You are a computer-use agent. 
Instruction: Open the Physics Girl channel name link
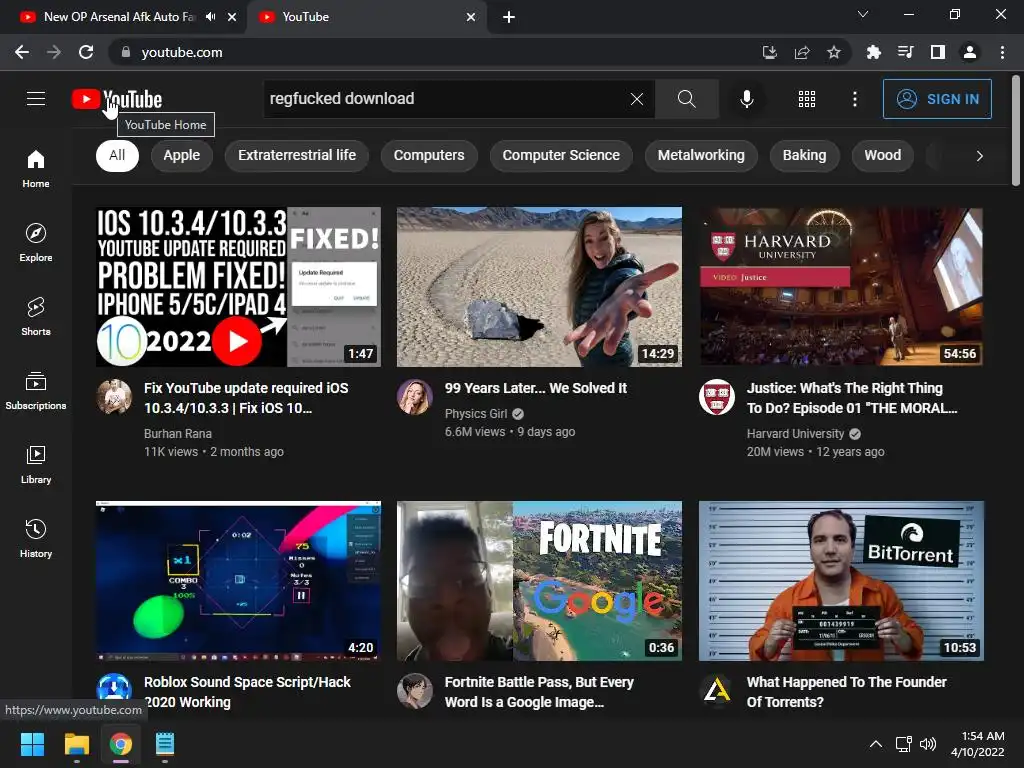[476, 413]
